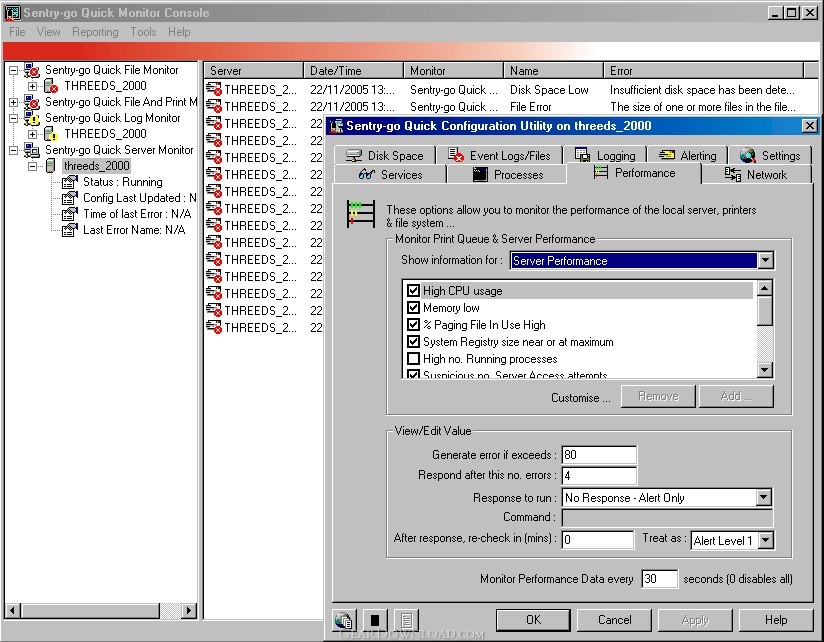824x642 pixels.
Task: Click the document list icon button at dialog bottom
Action: (406, 620)
